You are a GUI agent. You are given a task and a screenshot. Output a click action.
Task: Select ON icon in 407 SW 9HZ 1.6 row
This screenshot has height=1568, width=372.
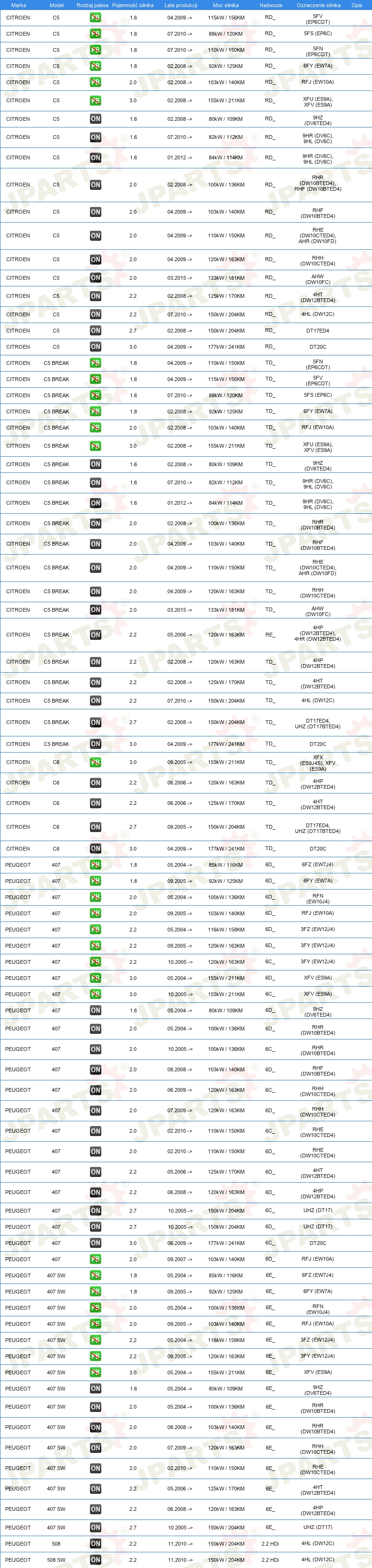[96, 1389]
